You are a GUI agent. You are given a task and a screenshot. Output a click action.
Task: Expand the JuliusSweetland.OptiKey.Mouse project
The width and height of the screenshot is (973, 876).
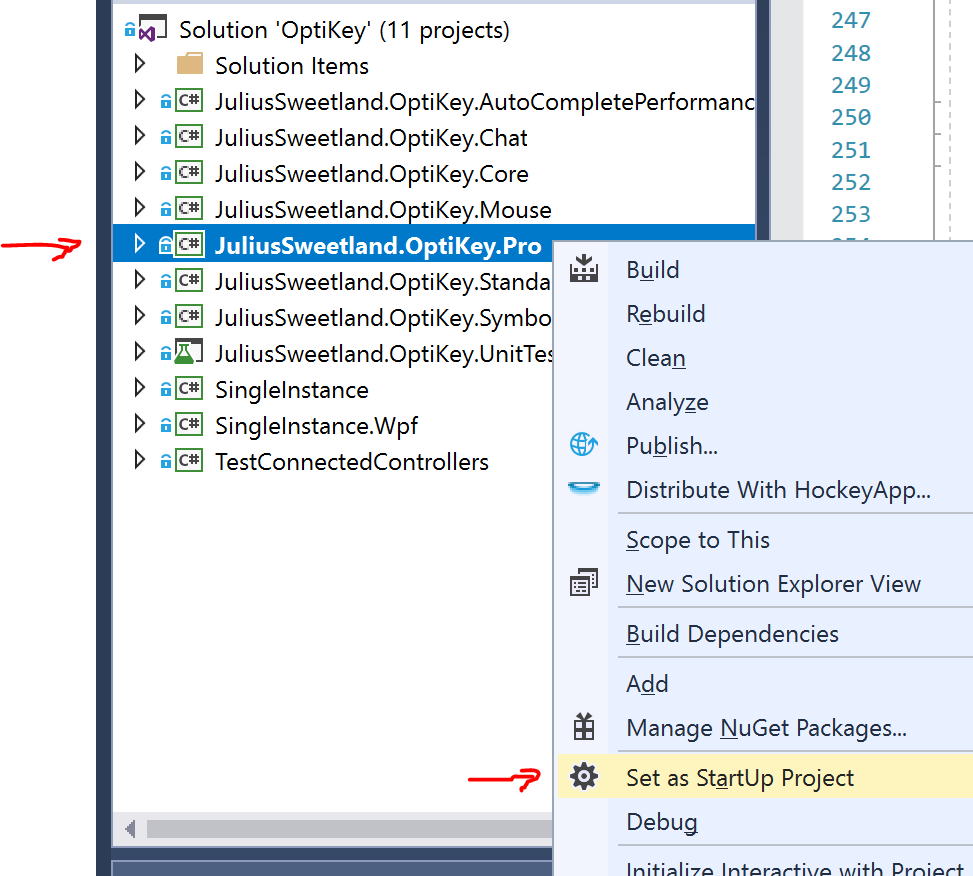[140, 208]
